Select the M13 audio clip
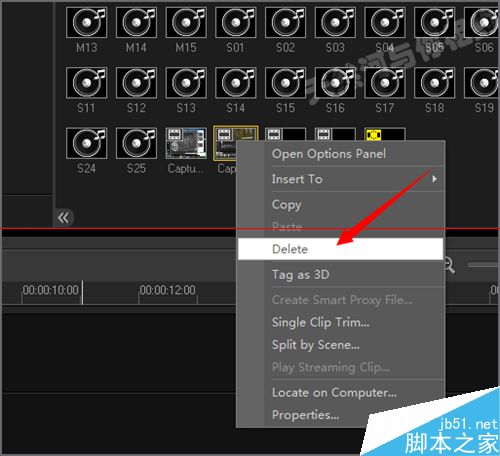 click(87, 22)
